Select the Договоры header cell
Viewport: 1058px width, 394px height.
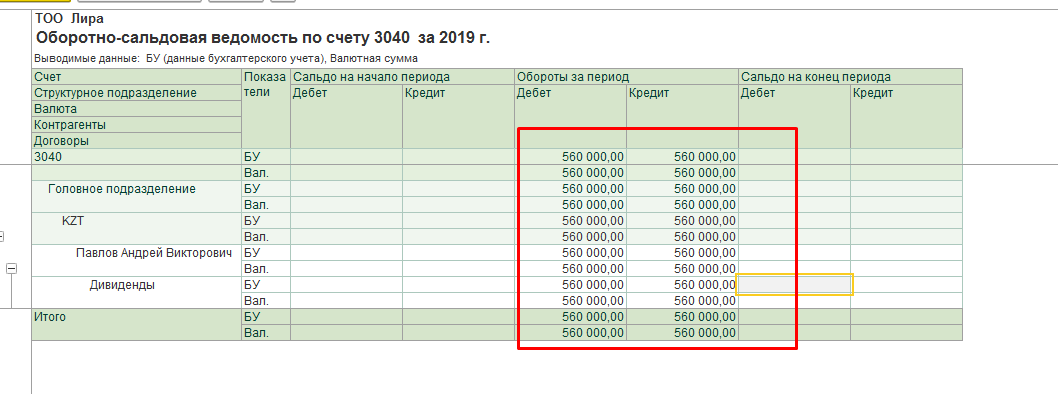(137, 141)
